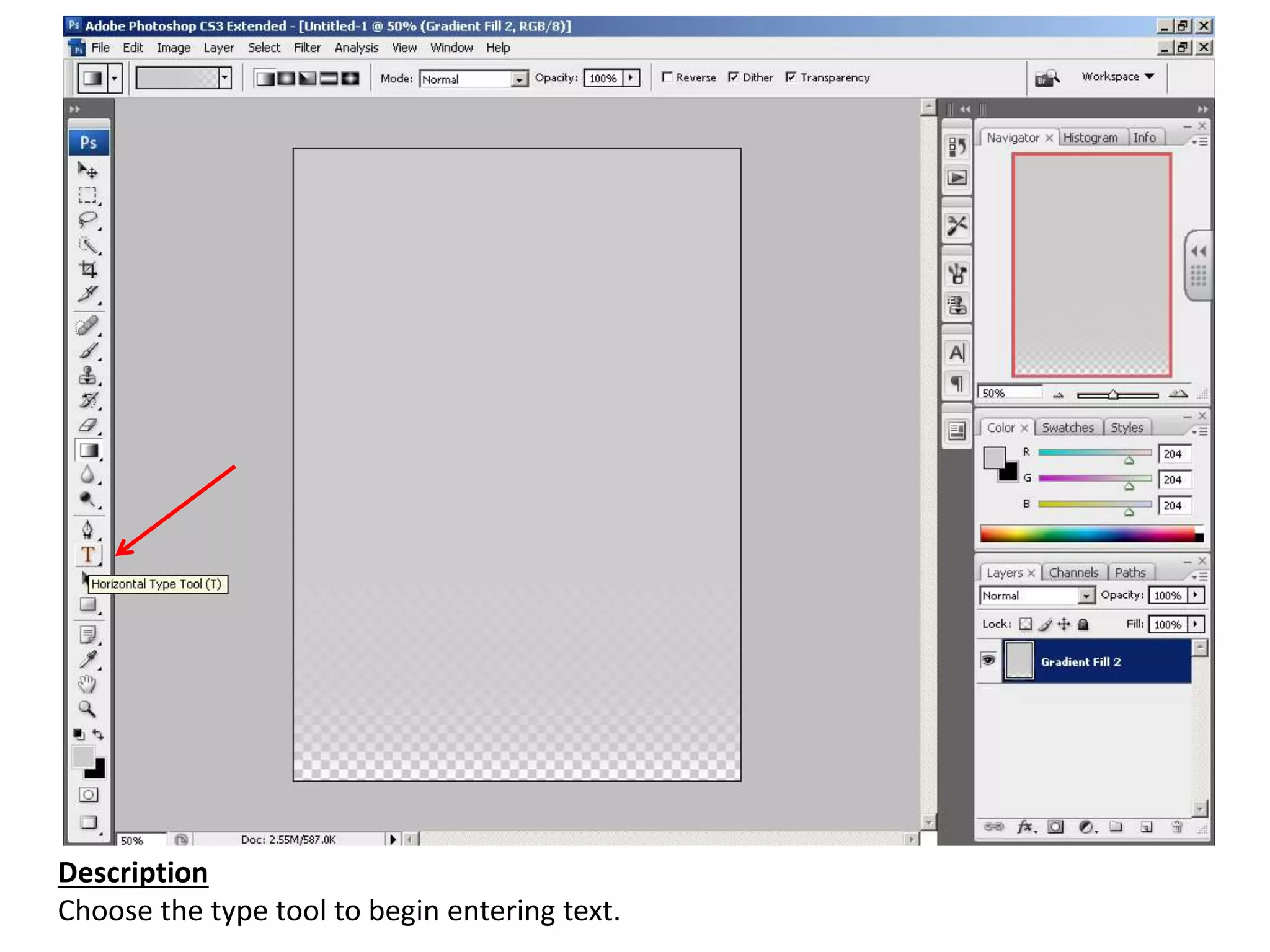Open the tool preset picker dropdown
The image size is (1270, 952).
pyautogui.click(x=114, y=78)
